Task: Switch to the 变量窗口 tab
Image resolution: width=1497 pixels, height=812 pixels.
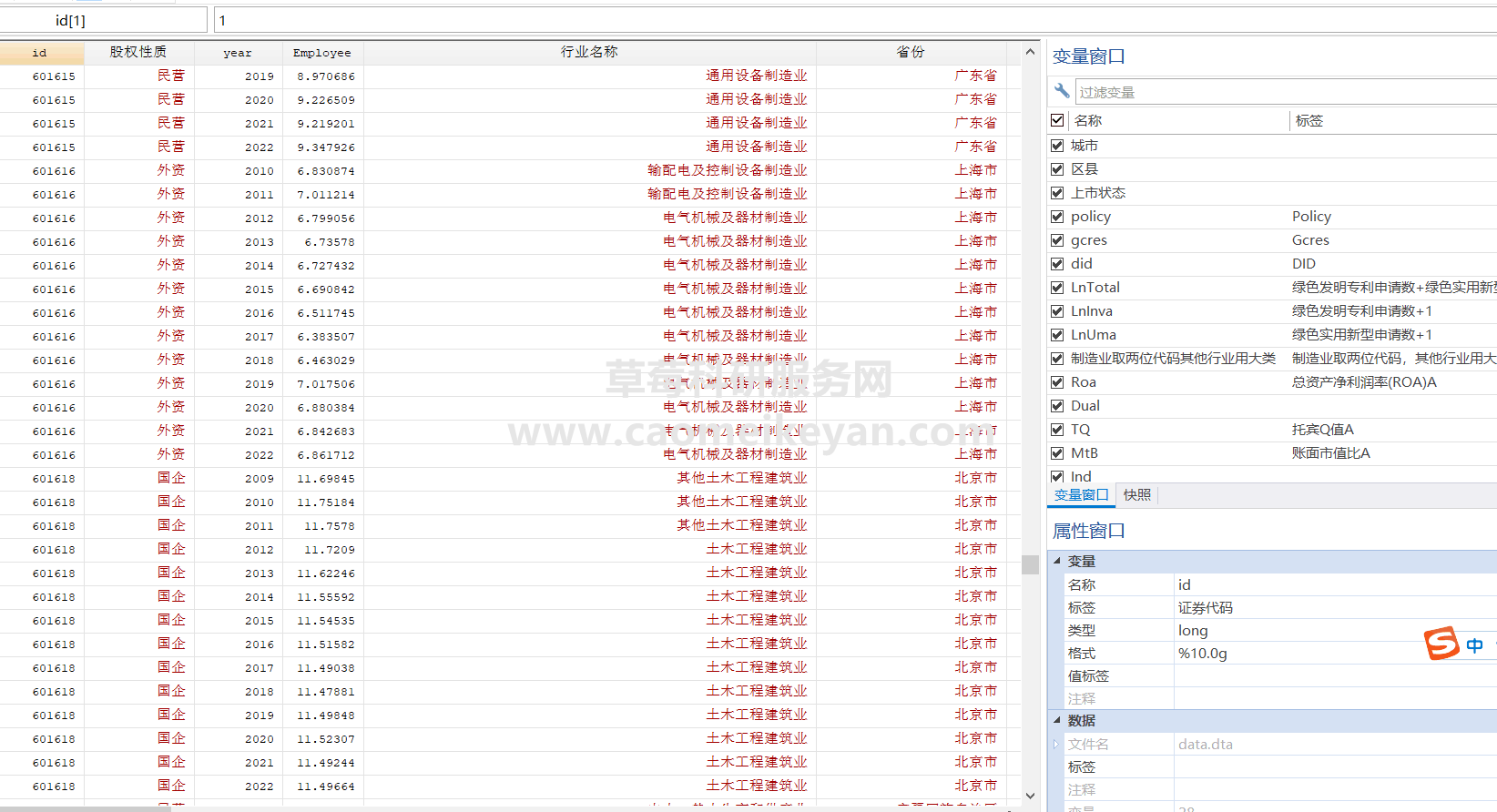Action: click(x=1081, y=495)
